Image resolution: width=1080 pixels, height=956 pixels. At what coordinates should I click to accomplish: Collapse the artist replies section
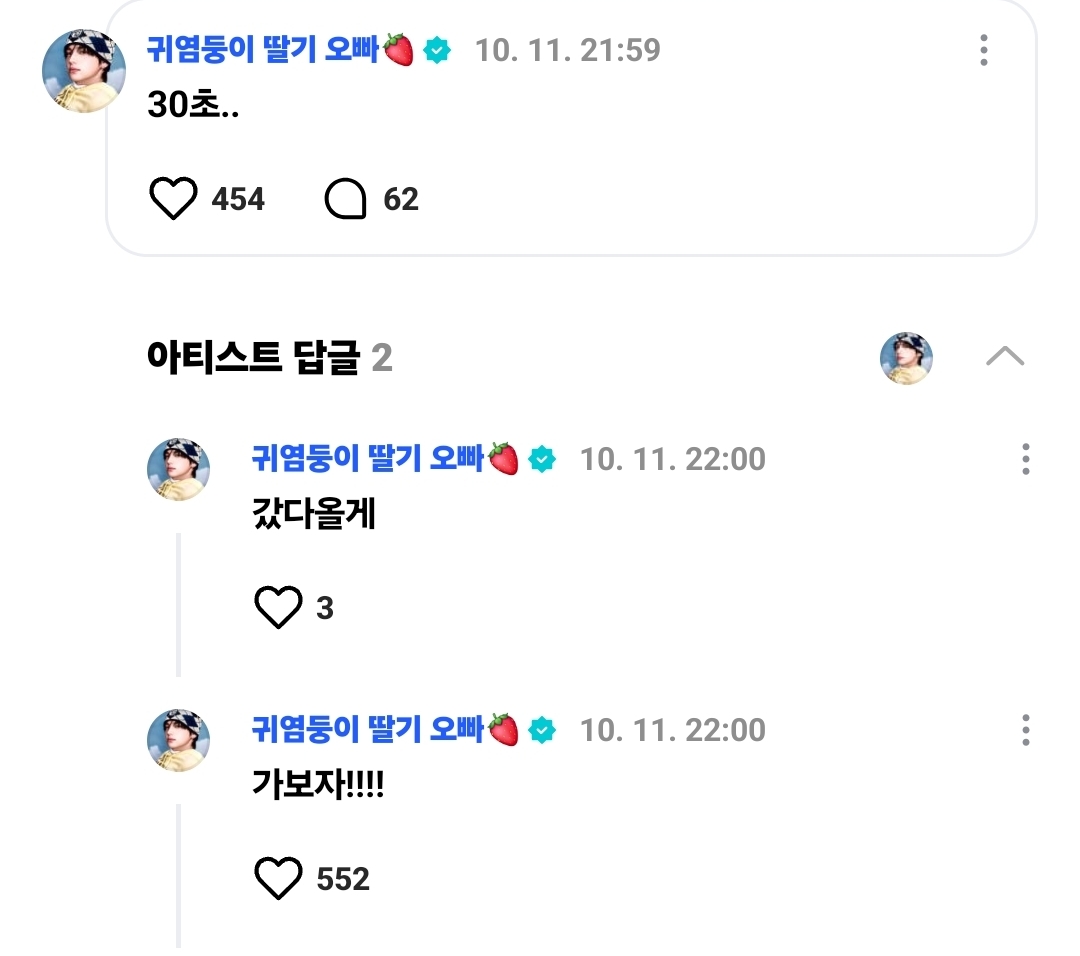click(x=1004, y=357)
